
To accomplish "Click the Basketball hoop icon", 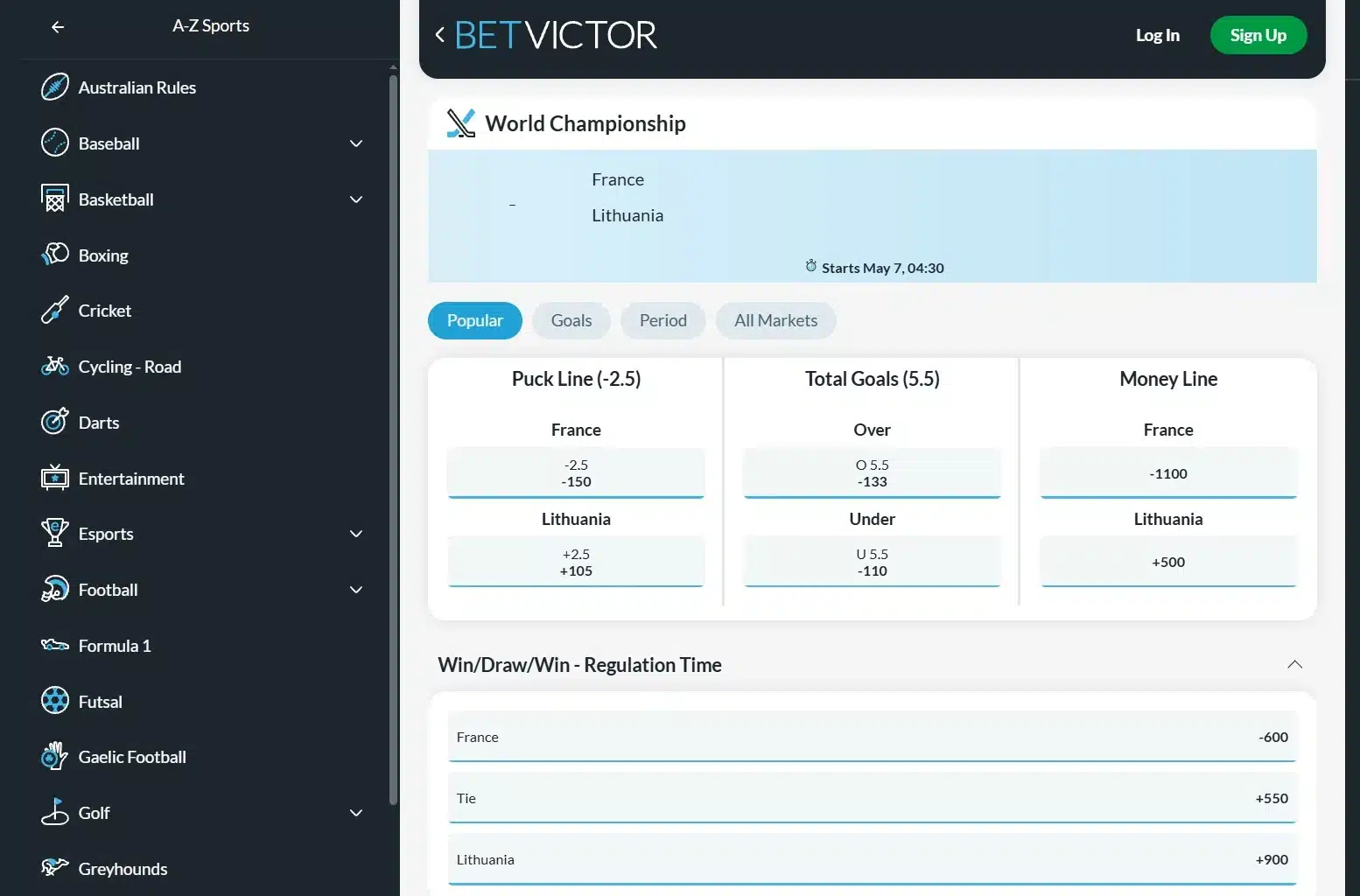I will point(55,199).
